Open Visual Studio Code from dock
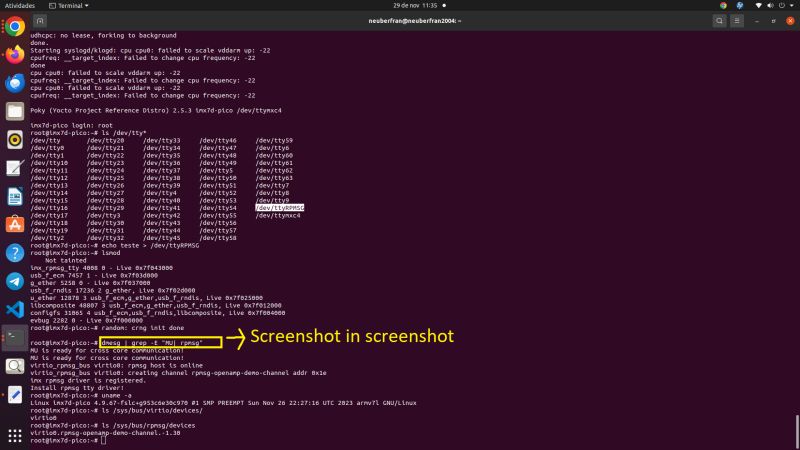 15,310
